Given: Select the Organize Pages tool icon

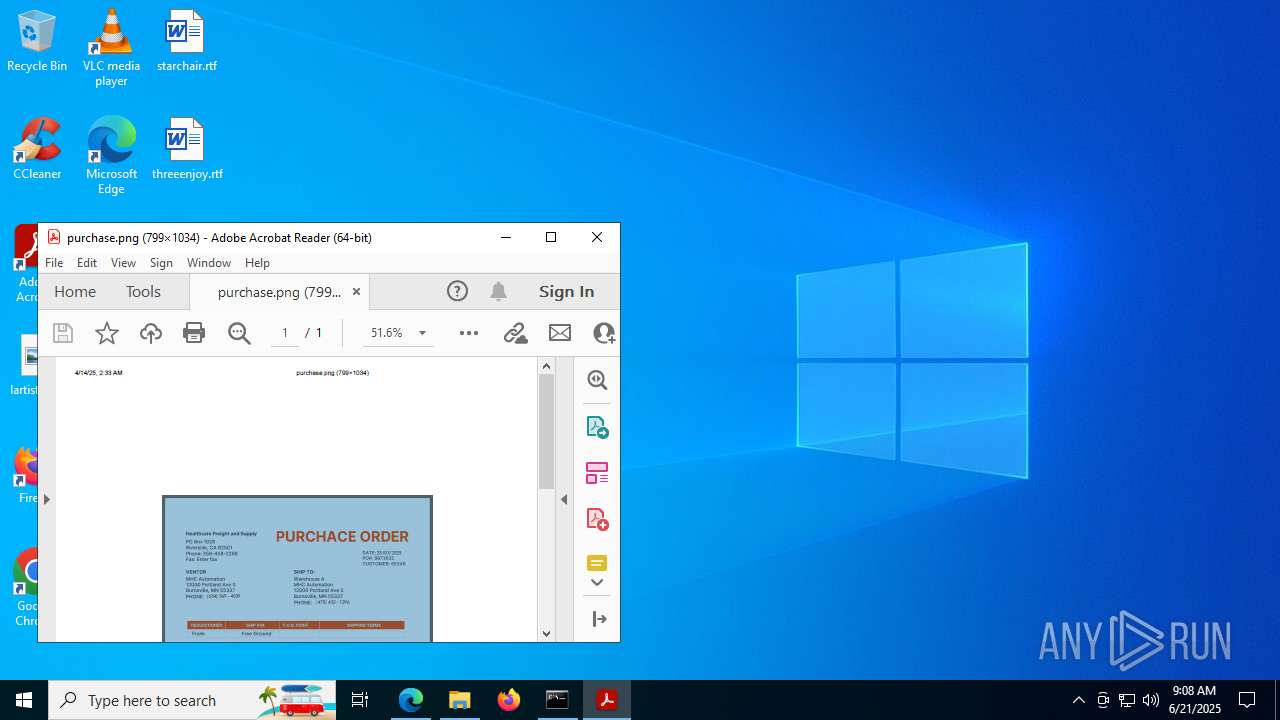Looking at the screenshot, I should point(597,473).
